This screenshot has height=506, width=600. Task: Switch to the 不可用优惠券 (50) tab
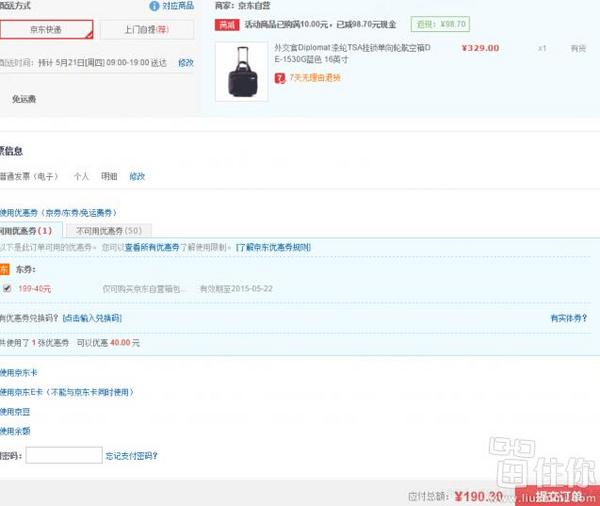tap(108, 231)
